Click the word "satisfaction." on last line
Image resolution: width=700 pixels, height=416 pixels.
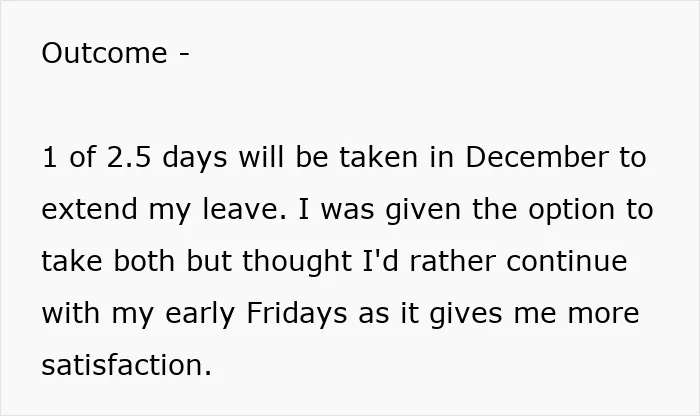point(126,365)
